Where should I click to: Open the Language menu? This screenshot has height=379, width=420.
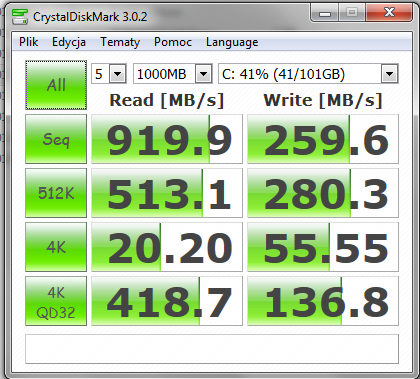(232, 42)
